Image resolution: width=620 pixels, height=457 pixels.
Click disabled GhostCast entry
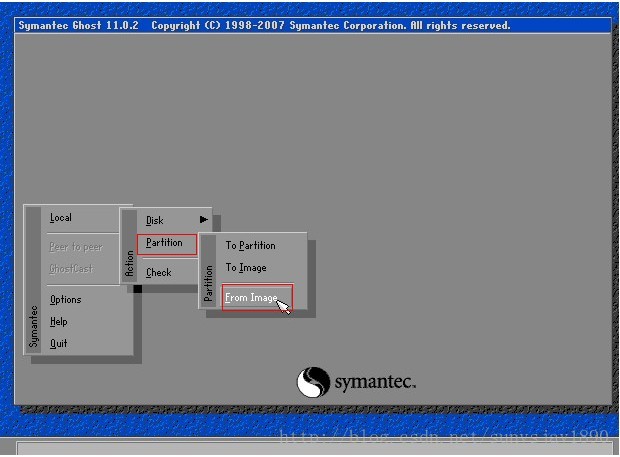[72, 269]
